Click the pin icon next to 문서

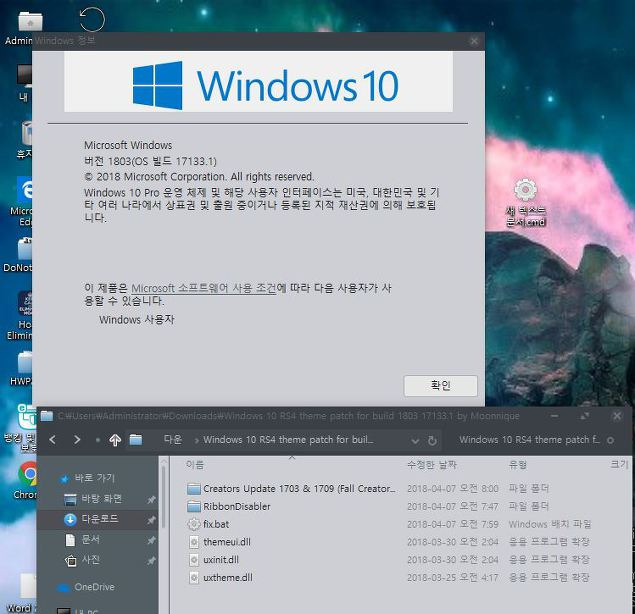click(x=151, y=540)
